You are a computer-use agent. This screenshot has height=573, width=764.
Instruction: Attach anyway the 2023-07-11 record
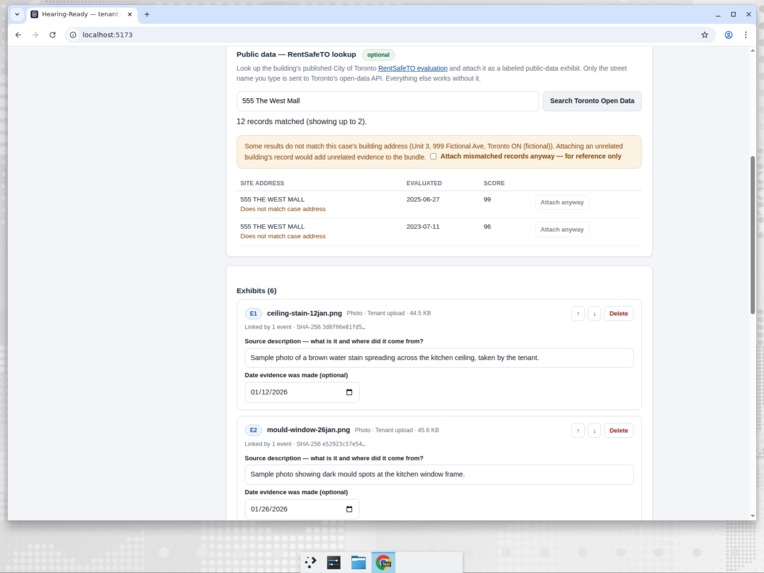[562, 229]
